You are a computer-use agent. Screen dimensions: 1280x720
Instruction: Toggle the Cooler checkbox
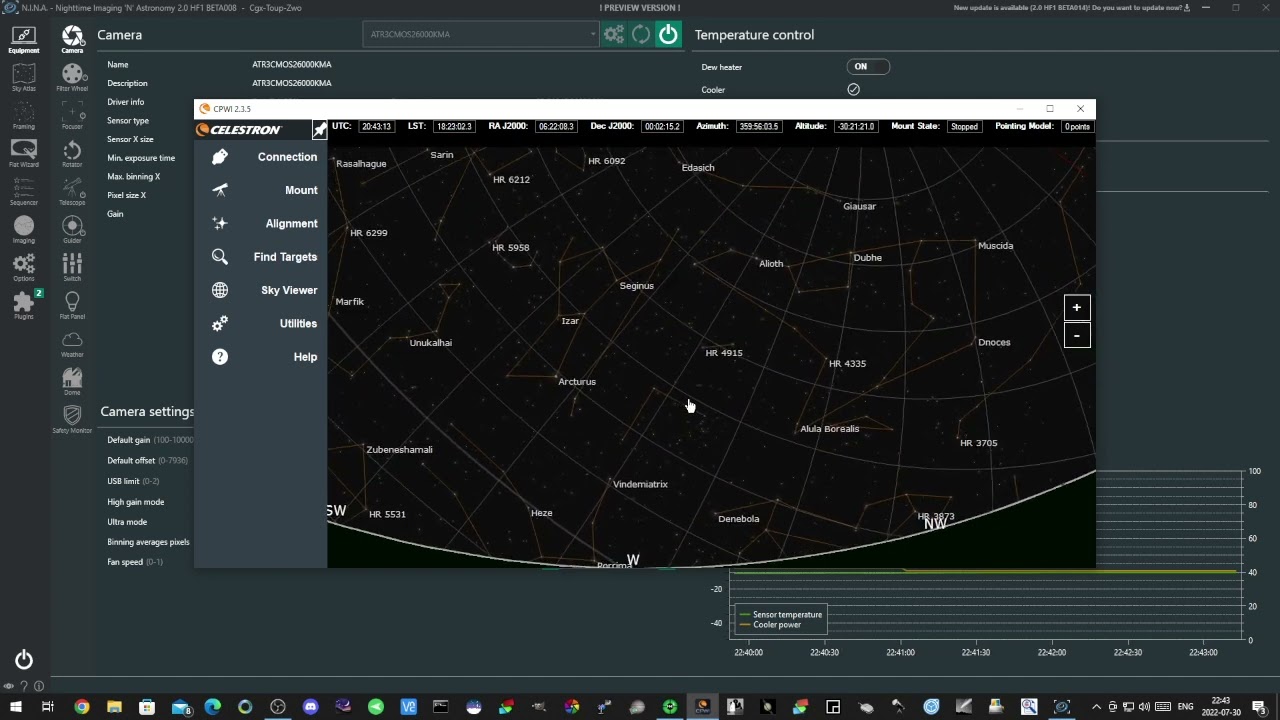pyautogui.click(x=853, y=89)
